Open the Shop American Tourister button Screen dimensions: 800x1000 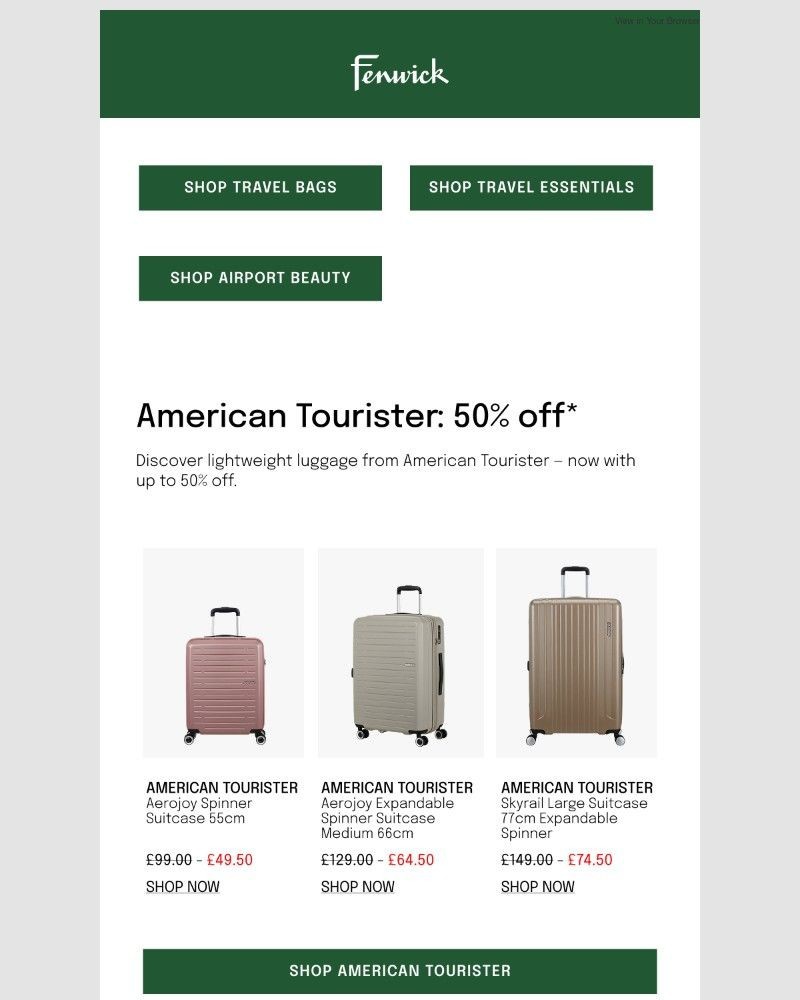[x=400, y=971]
